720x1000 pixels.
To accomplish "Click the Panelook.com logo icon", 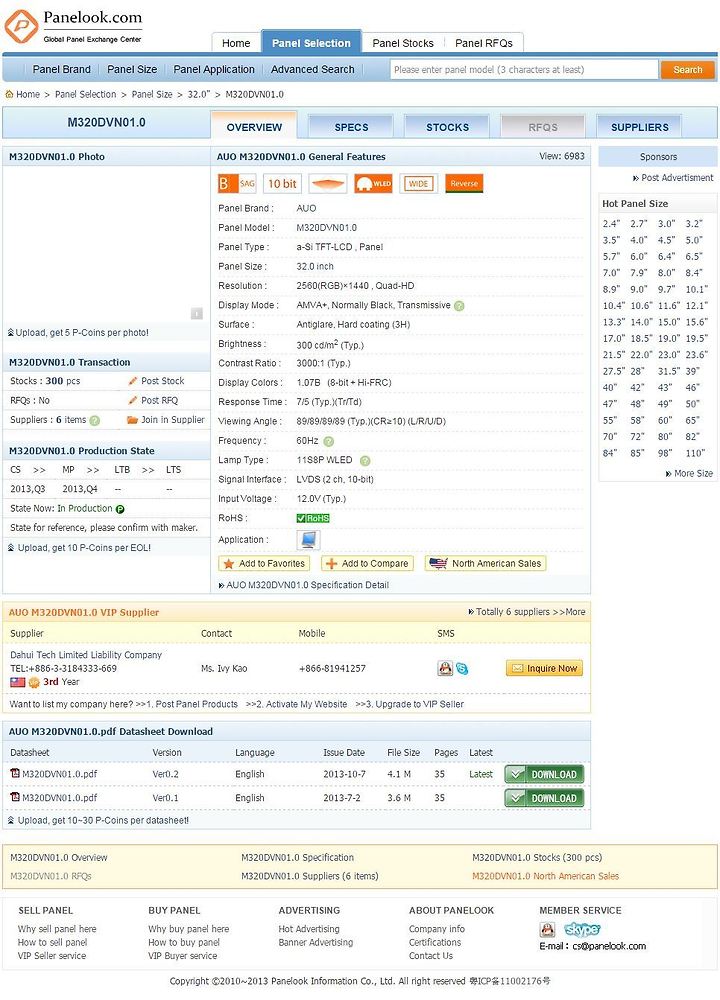I will (21, 26).
